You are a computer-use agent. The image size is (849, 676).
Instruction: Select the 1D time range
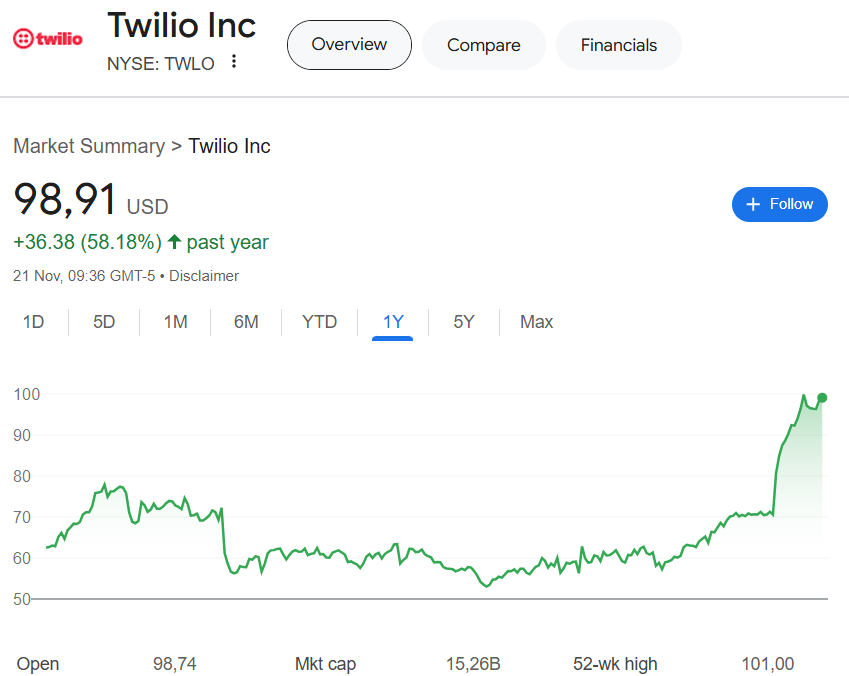click(34, 322)
